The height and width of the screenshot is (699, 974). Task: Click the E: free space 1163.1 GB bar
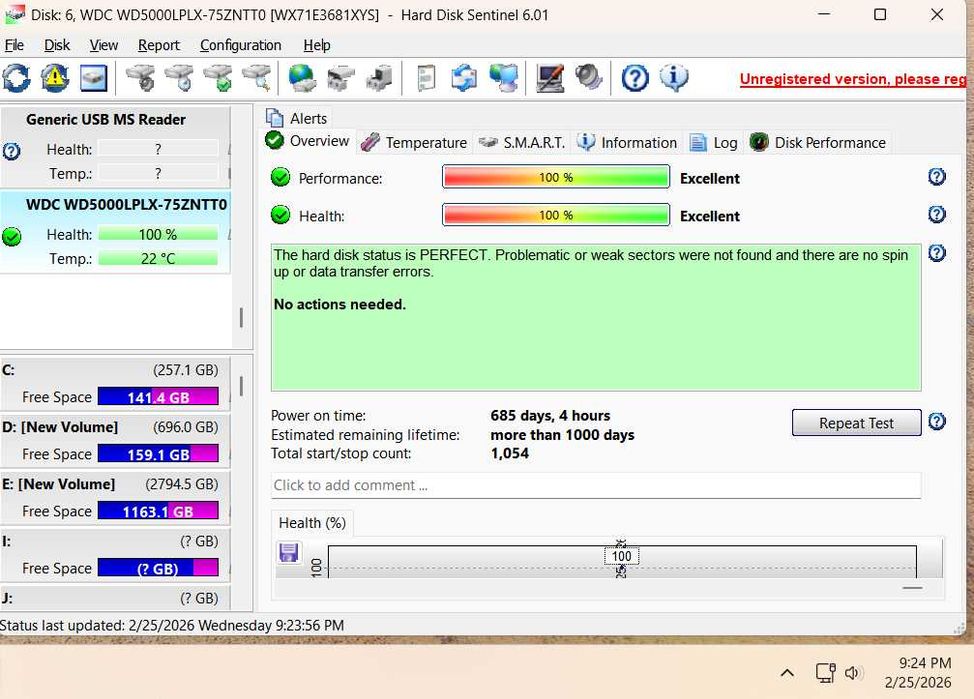pos(158,511)
